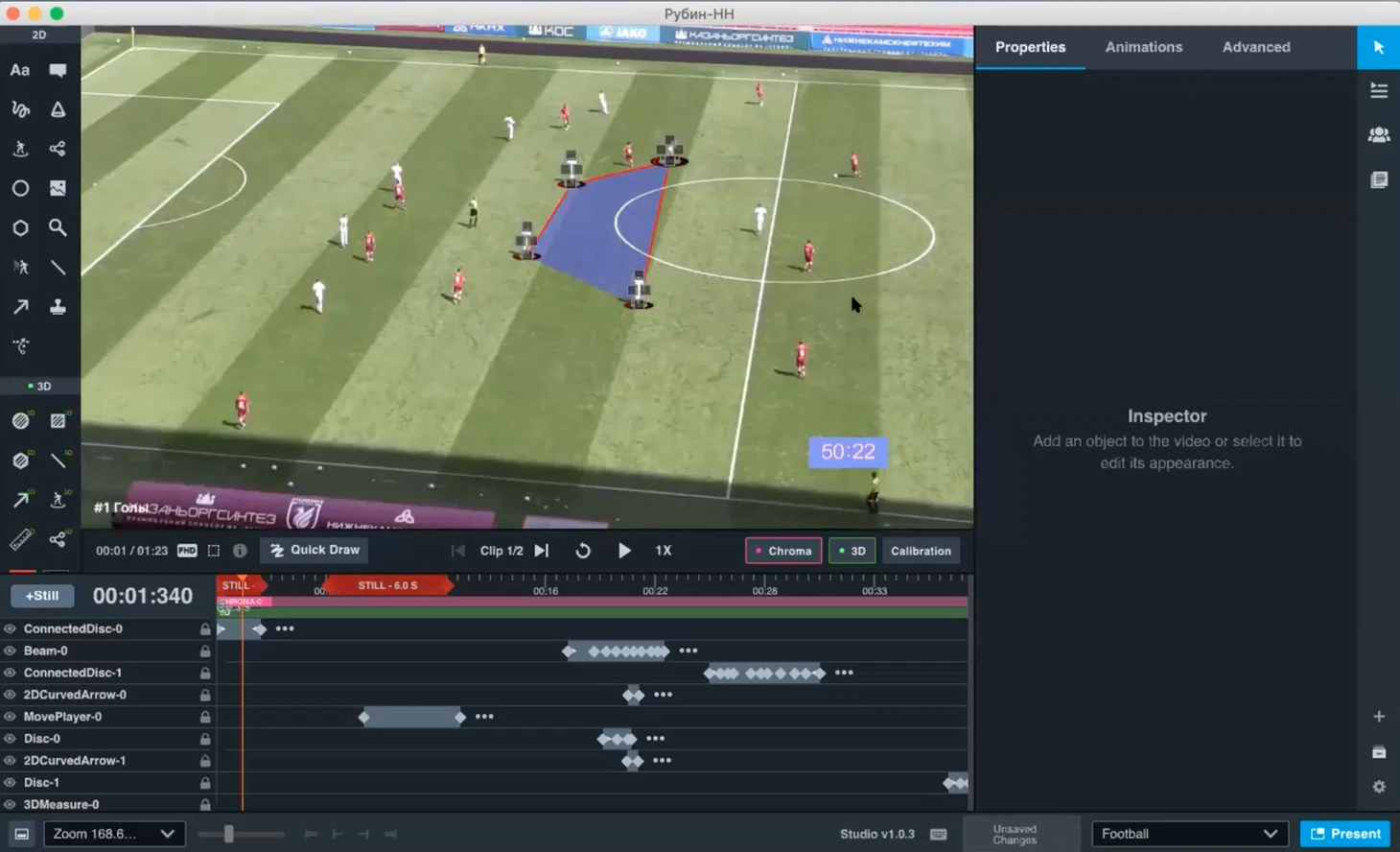This screenshot has width=1400, height=852.
Task: Select the text tool Aa
Action: click(19, 70)
